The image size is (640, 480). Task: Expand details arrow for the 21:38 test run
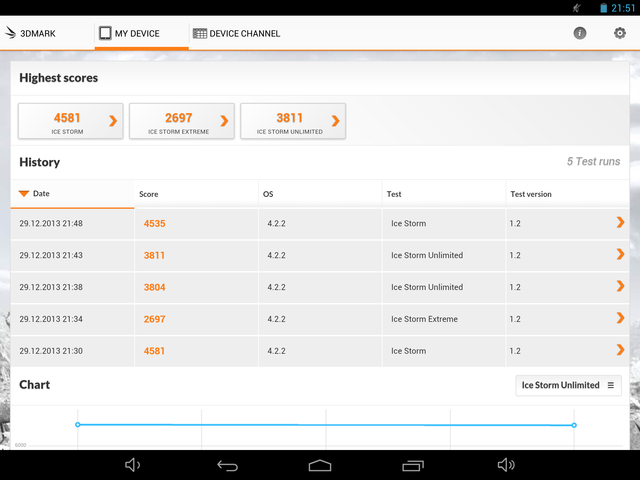(620, 286)
